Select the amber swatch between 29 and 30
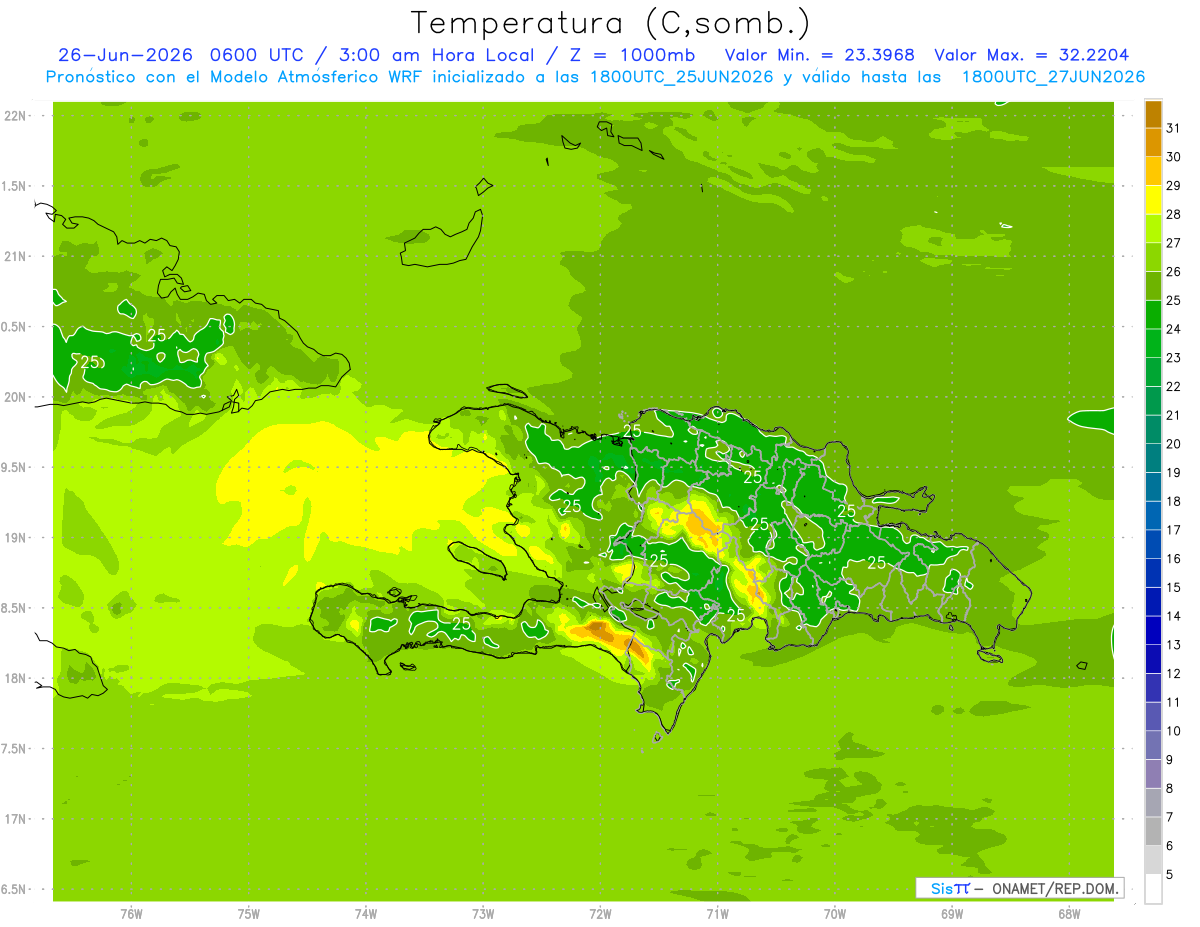 (x=1153, y=171)
